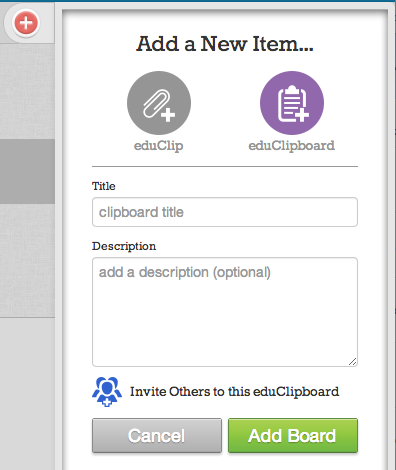Viewport: 396px width, 470px height.
Task: Focus the clipboard title input field
Action: pyautogui.click(x=225, y=212)
